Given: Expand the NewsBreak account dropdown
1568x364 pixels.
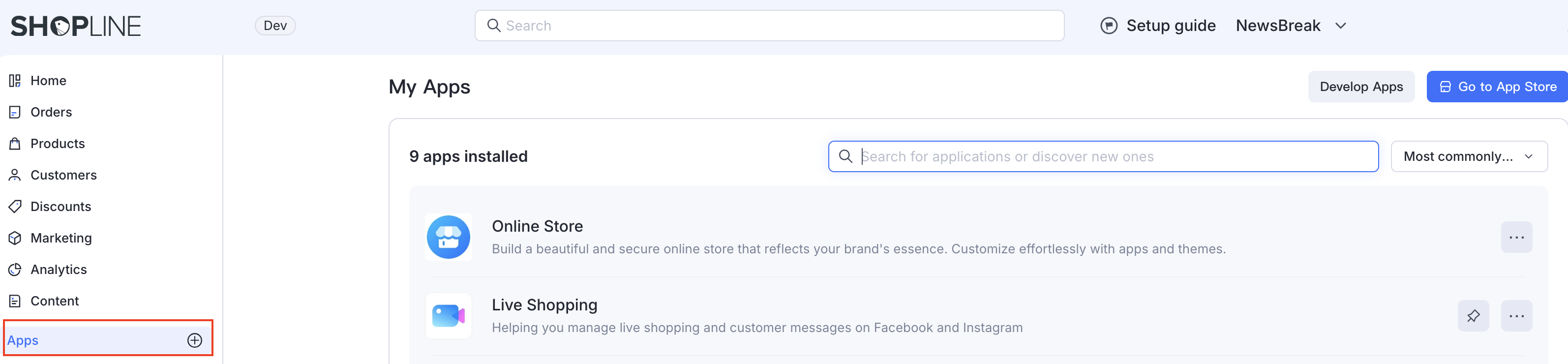Looking at the screenshot, I should coord(1340,26).
